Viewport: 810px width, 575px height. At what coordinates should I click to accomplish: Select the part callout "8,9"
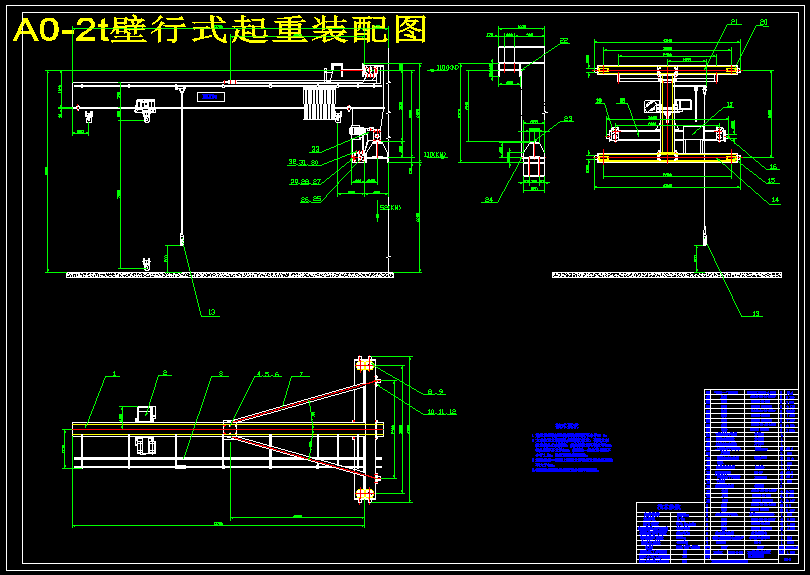click(x=435, y=392)
